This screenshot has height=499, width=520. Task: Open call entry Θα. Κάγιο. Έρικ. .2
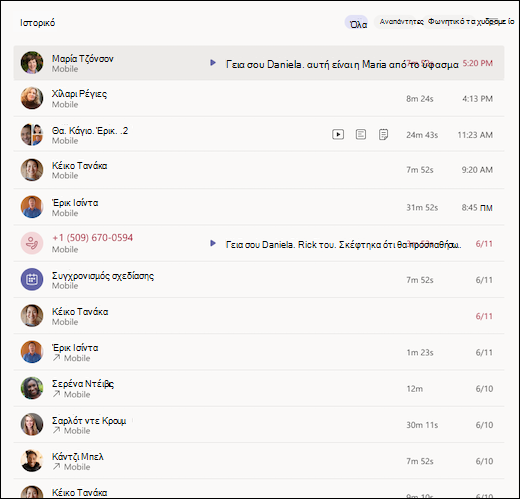(x=259, y=134)
